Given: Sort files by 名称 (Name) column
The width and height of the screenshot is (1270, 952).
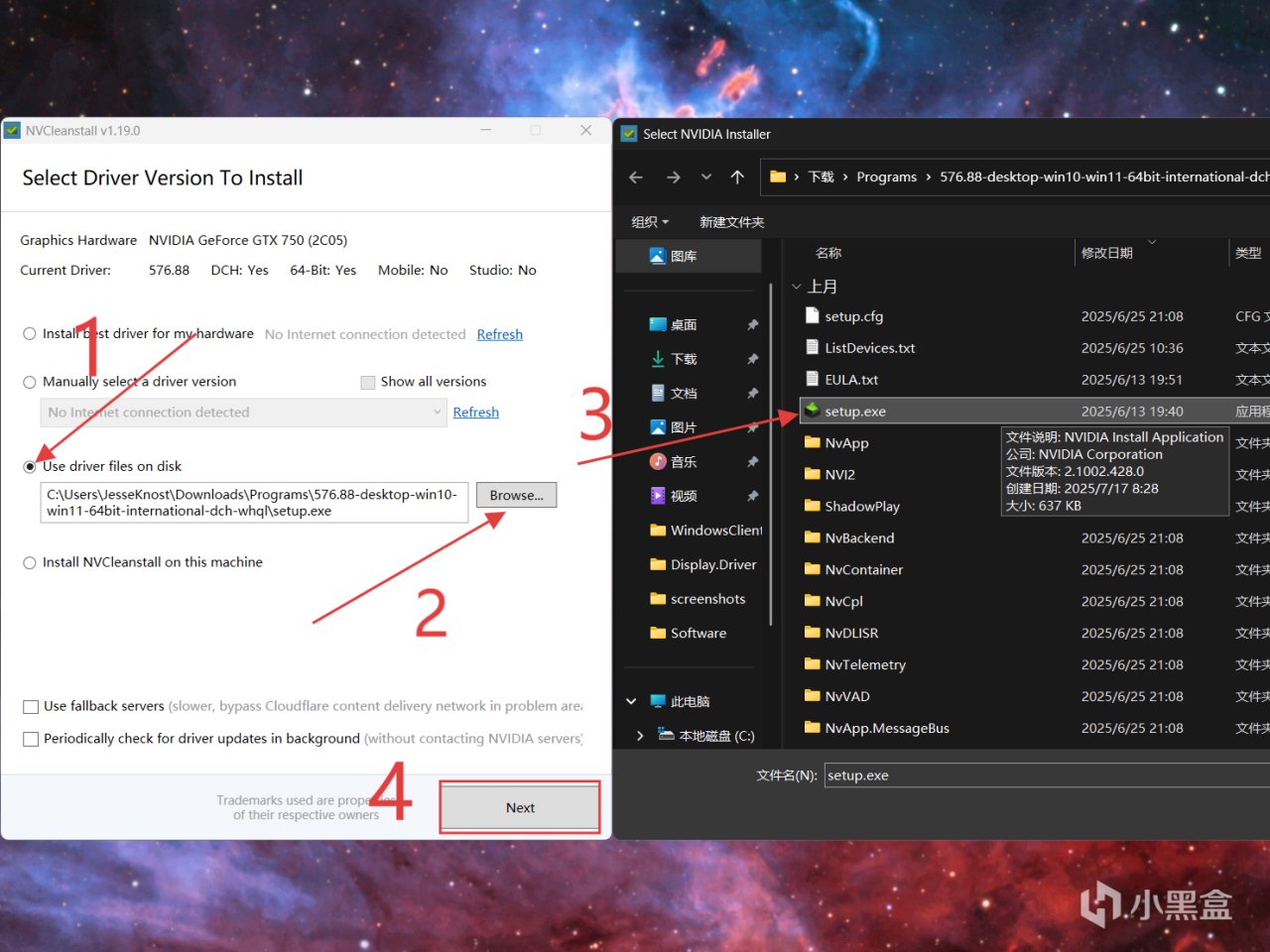Looking at the screenshot, I should click(828, 253).
